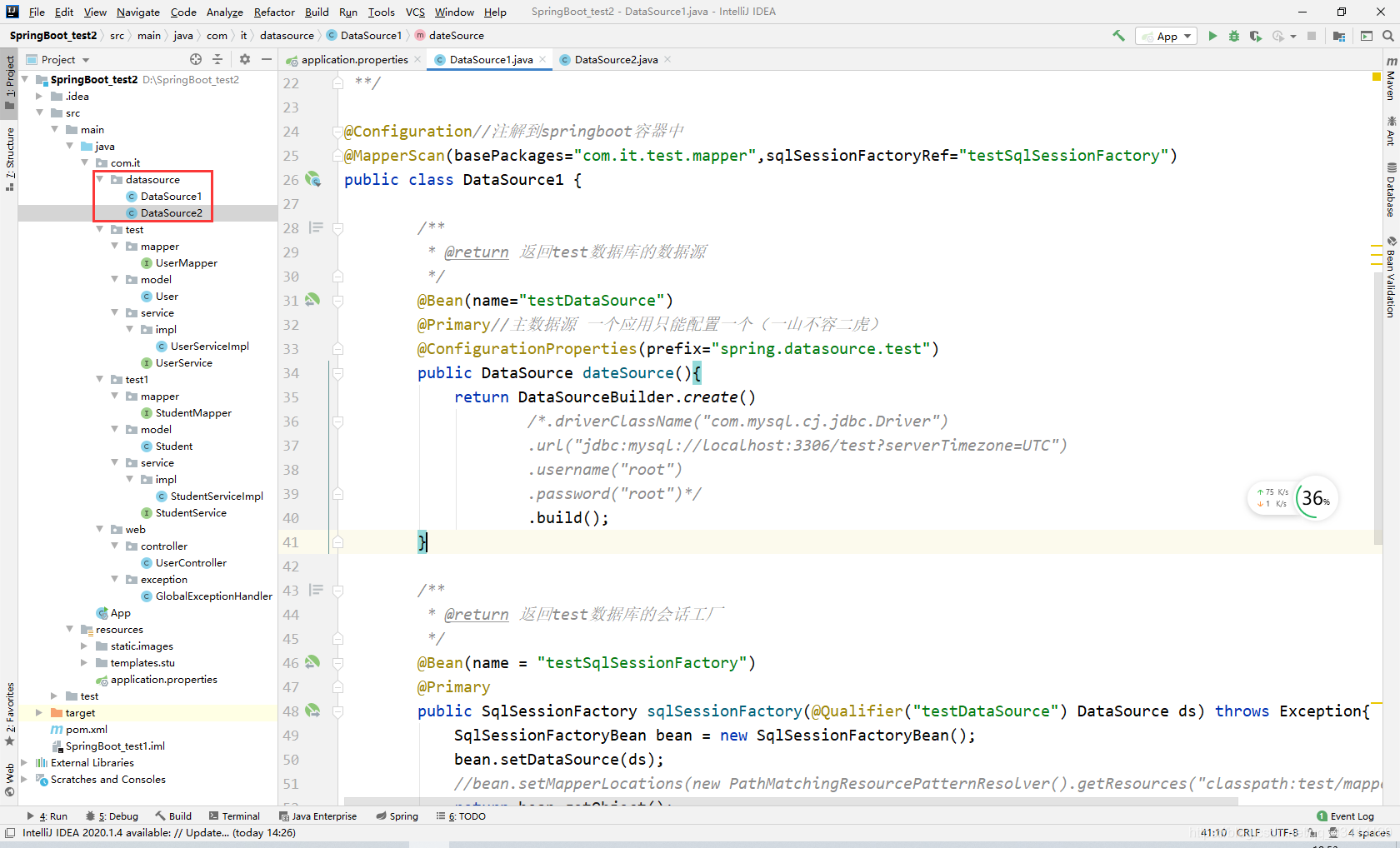Open the Database tool window
The height and width of the screenshot is (848, 1400).
1391,190
